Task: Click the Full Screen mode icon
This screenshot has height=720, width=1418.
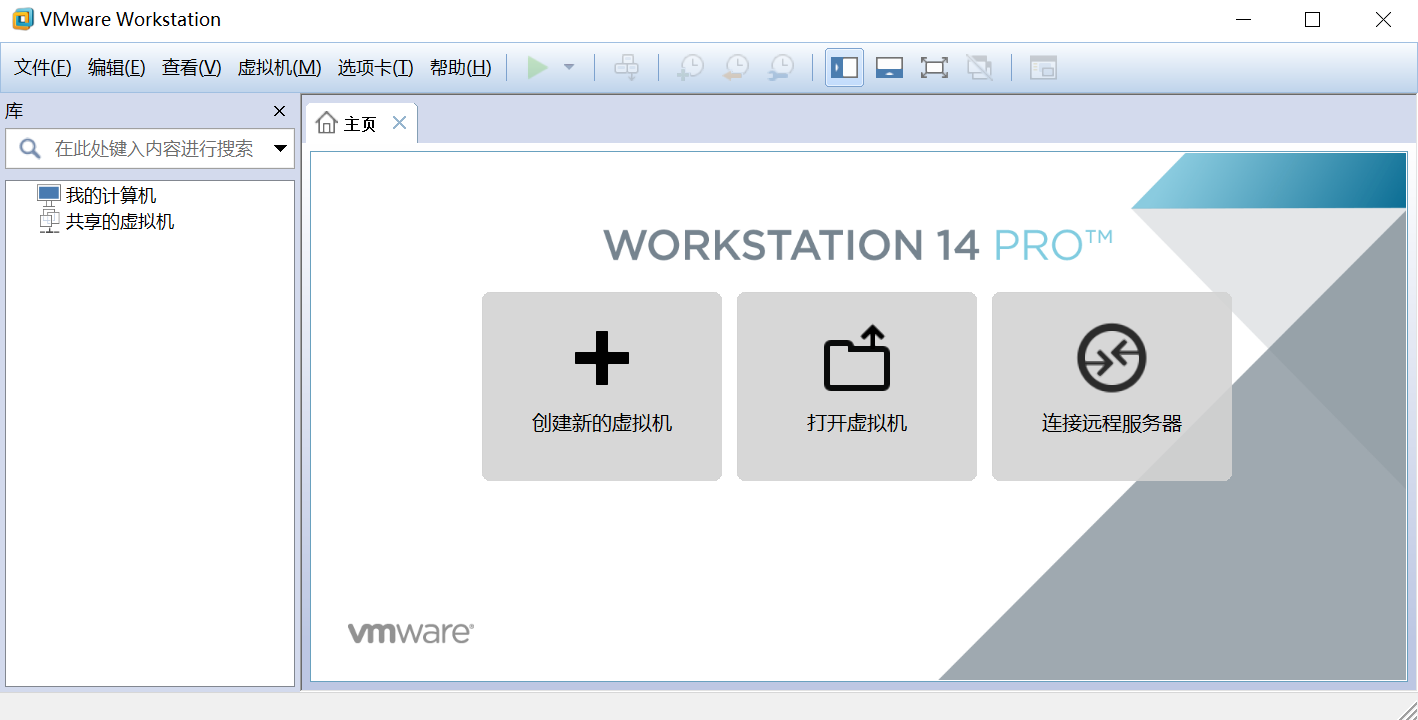Action: click(x=934, y=68)
